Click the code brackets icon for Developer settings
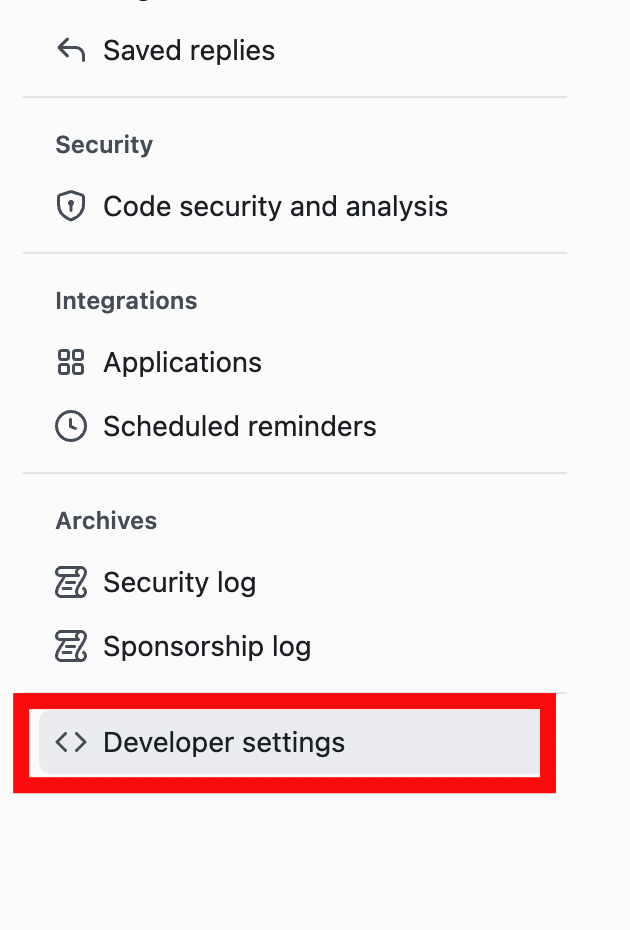The height and width of the screenshot is (930, 630). (x=70, y=742)
